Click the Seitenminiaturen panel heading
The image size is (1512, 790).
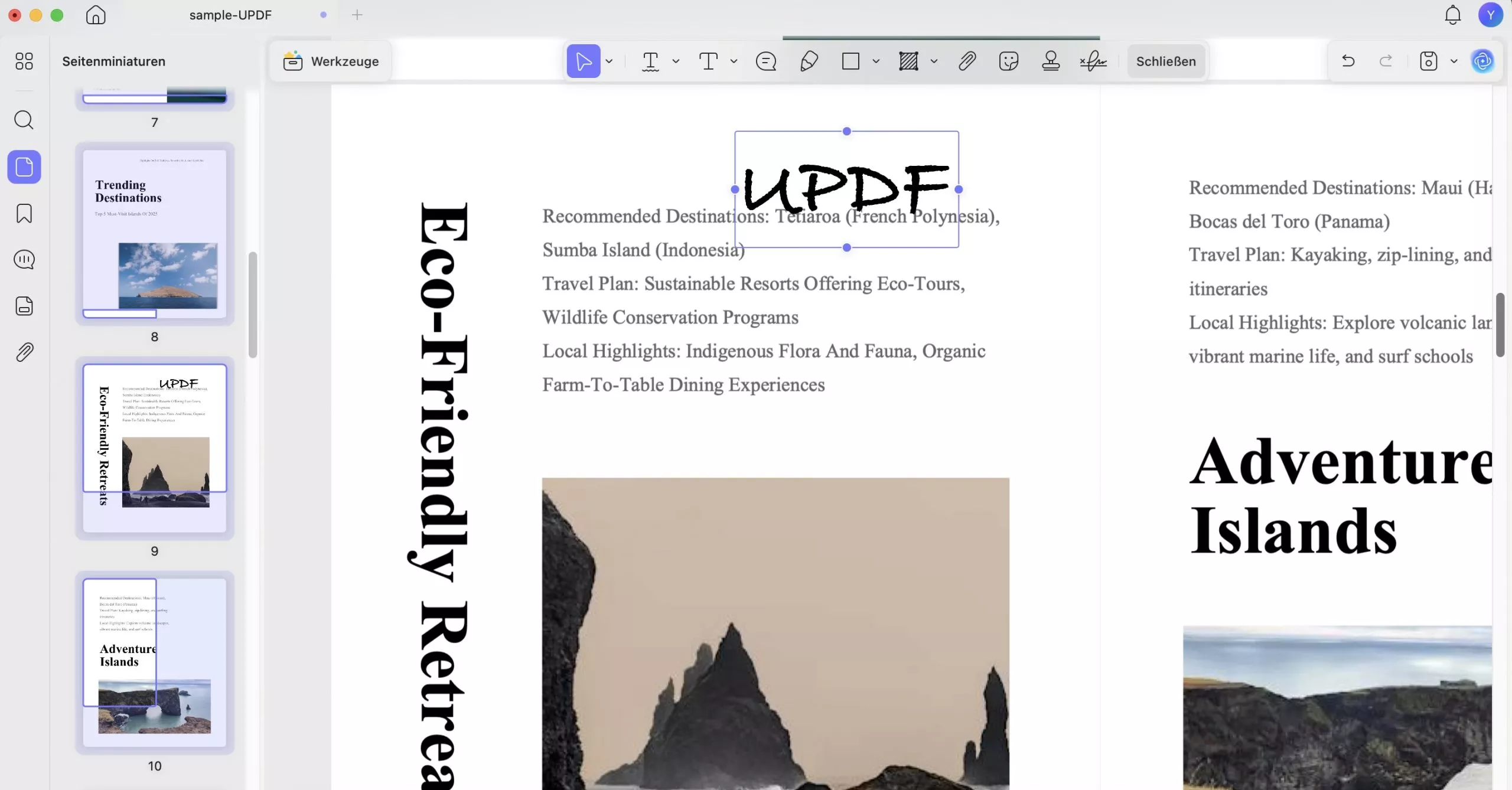pos(114,61)
